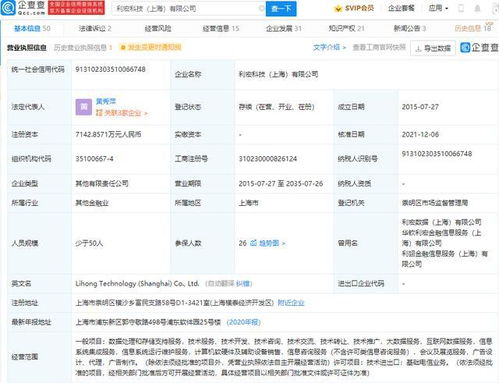Click the SVIP crown icon
This screenshot has width=499, height=383.
coord(338,9)
